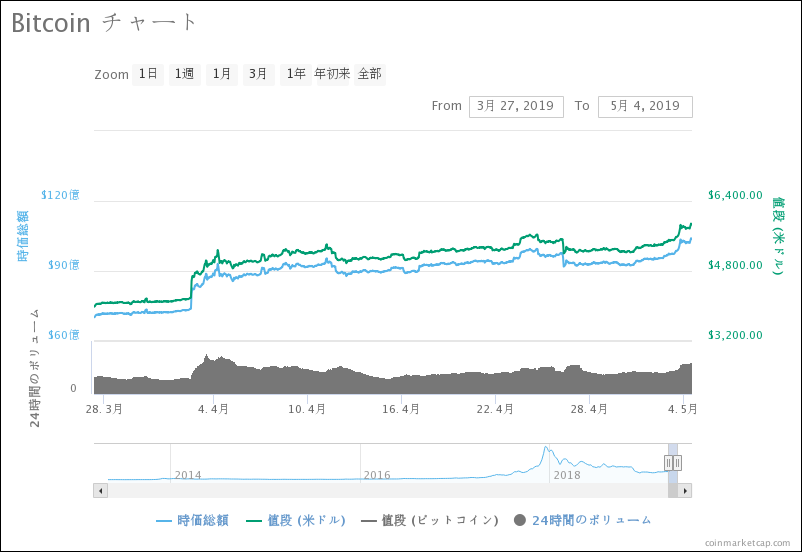The height and width of the screenshot is (552, 802).
Task: Click the 4. 5月 x-axis label
Action: [x=682, y=409]
